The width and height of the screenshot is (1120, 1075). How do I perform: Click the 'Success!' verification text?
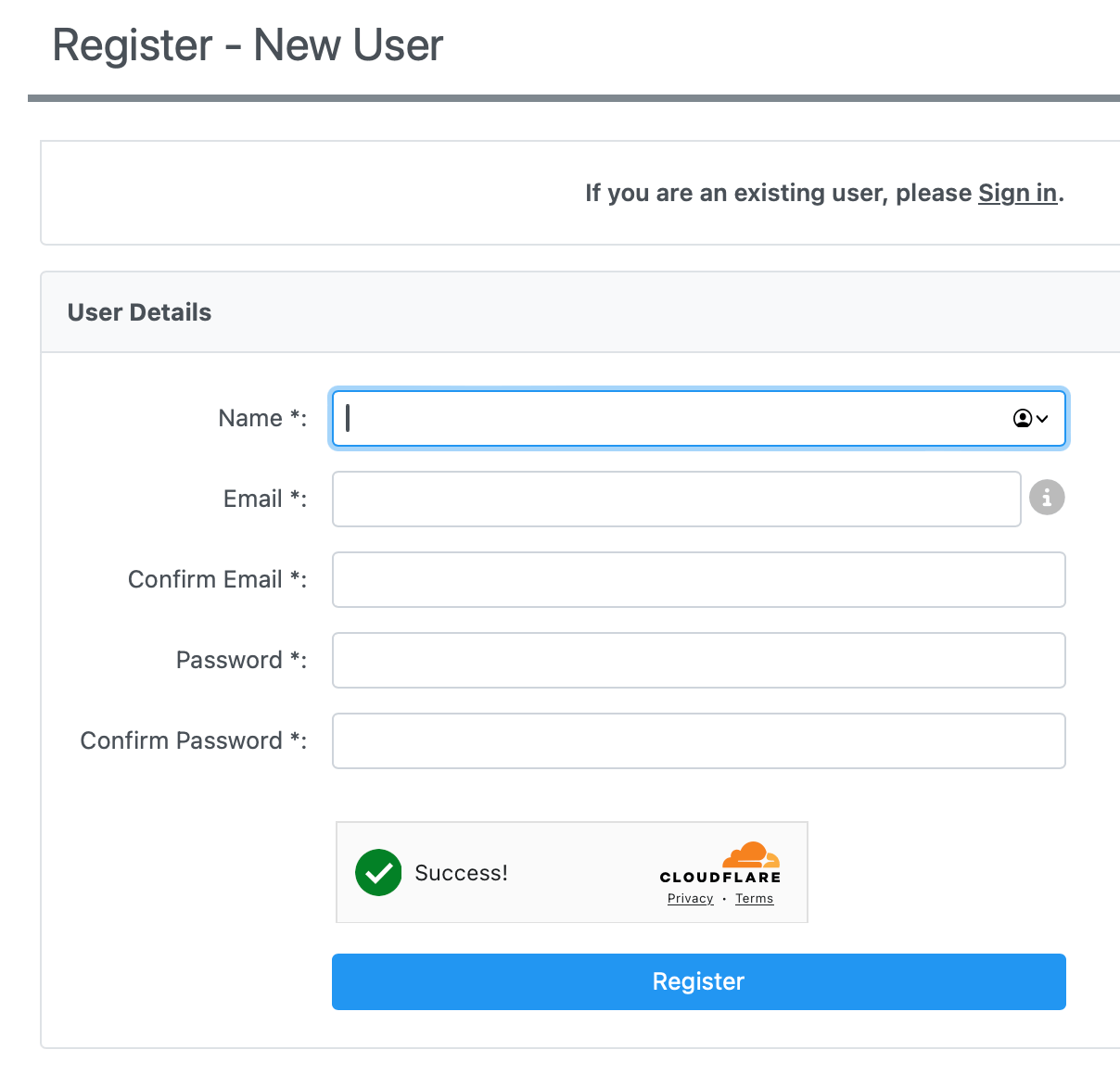(461, 873)
